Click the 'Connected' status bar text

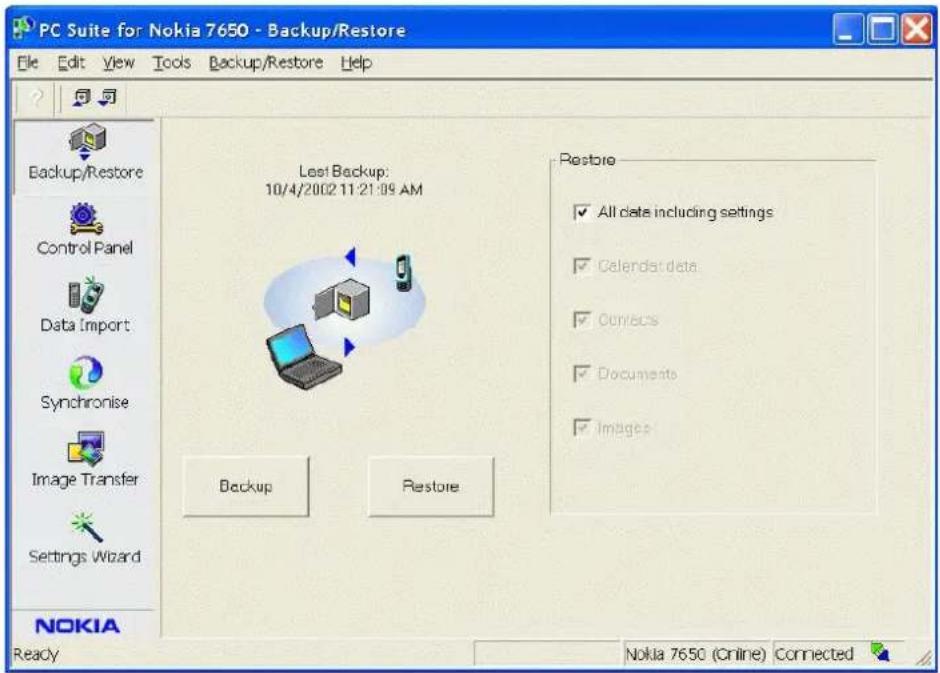[x=814, y=653]
